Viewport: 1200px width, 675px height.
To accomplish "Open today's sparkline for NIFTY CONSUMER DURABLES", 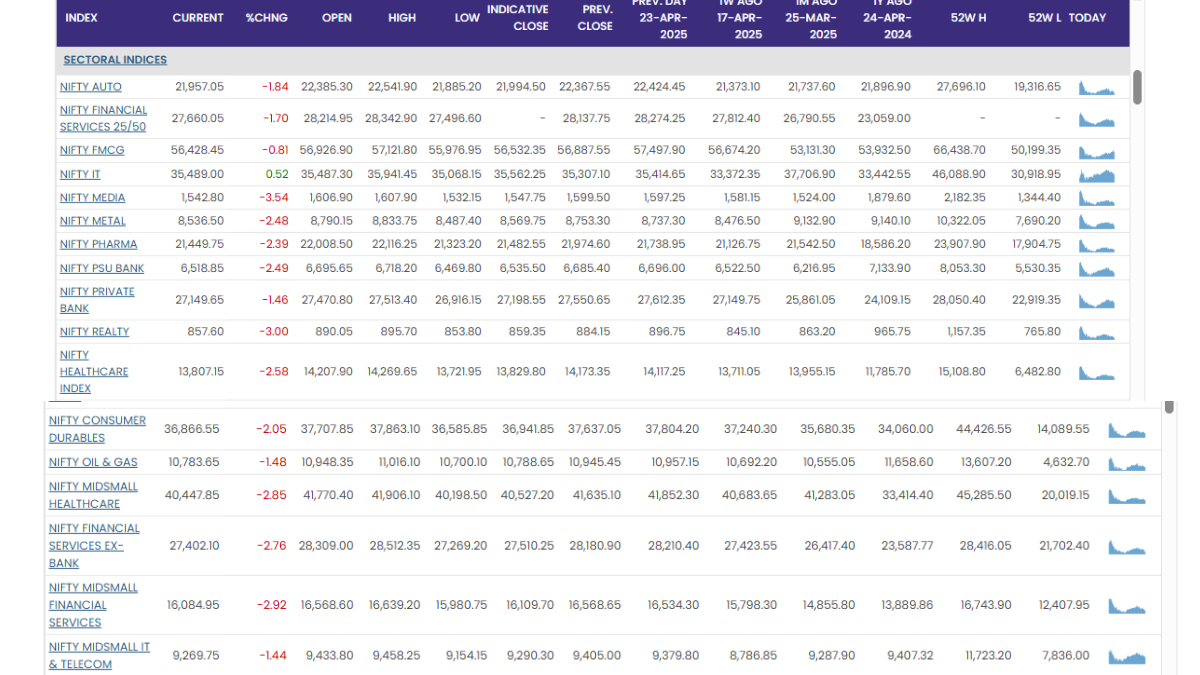I will (x=1127, y=429).
